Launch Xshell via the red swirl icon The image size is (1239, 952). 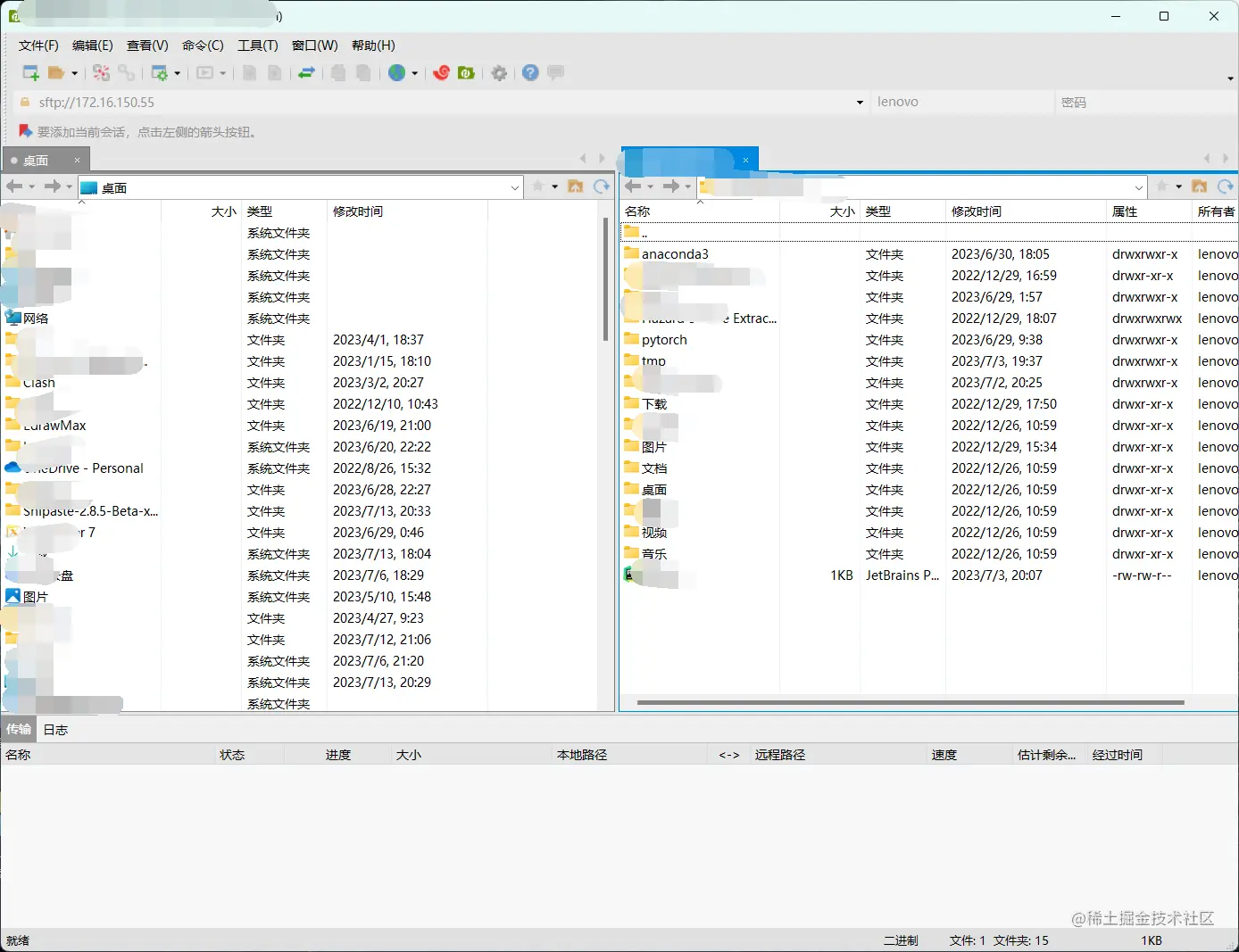pyautogui.click(x=441, y=73)
